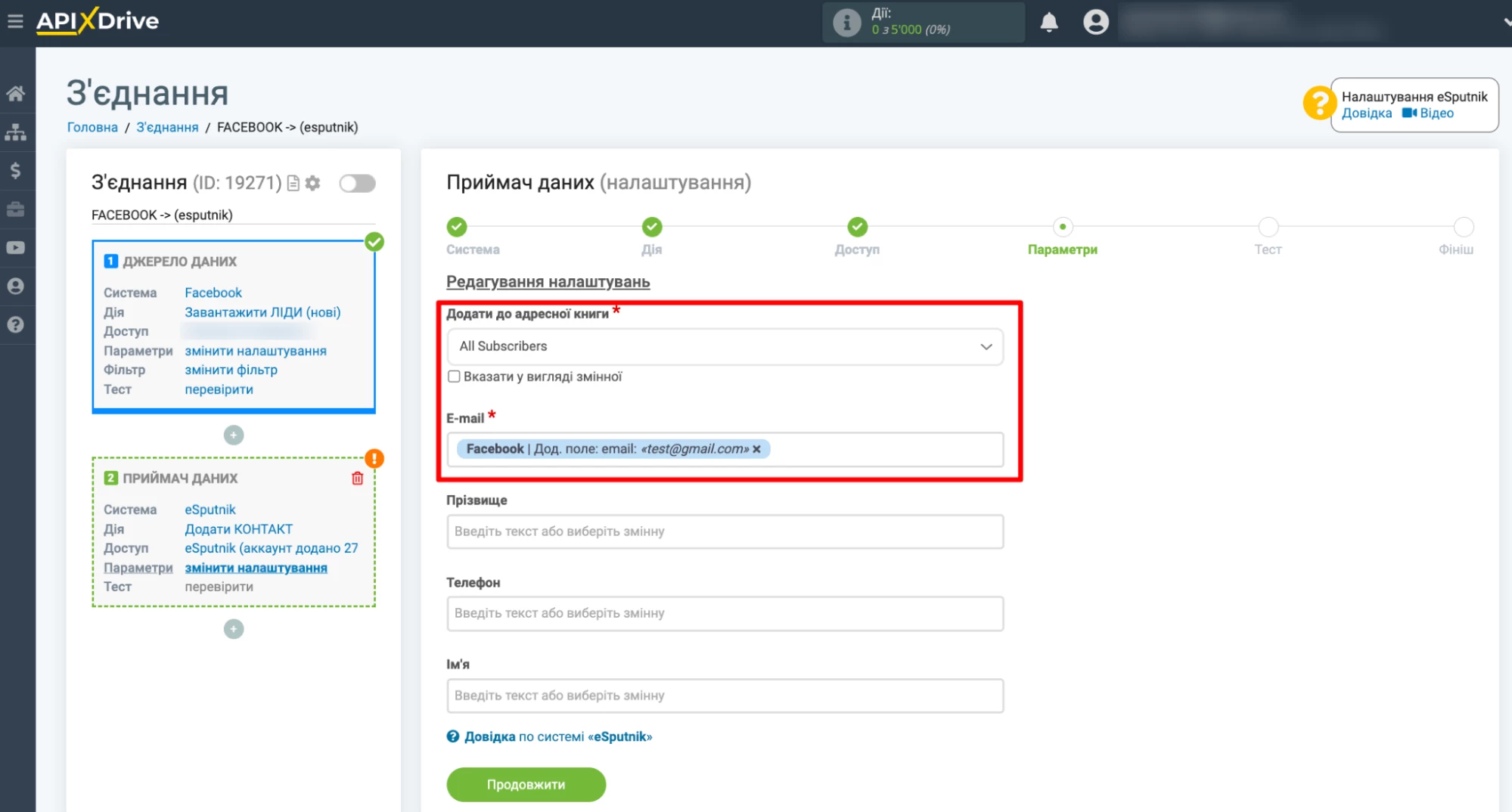Click receiver 'змінити налаштування' link
Screen dimensions: 1512x812
pos(256,568)
